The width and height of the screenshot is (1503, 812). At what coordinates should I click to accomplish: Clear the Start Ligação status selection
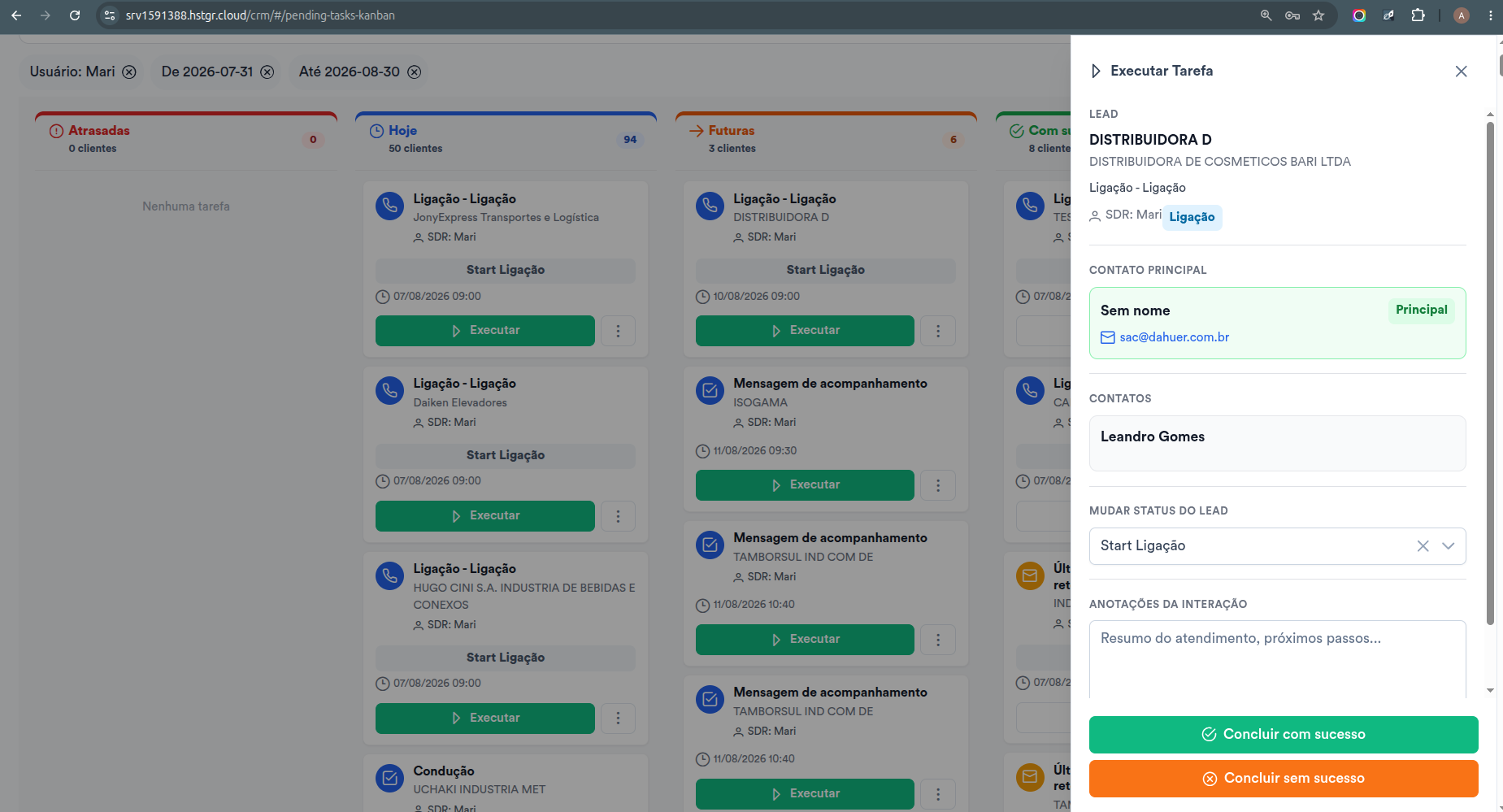pos(1423,546)
